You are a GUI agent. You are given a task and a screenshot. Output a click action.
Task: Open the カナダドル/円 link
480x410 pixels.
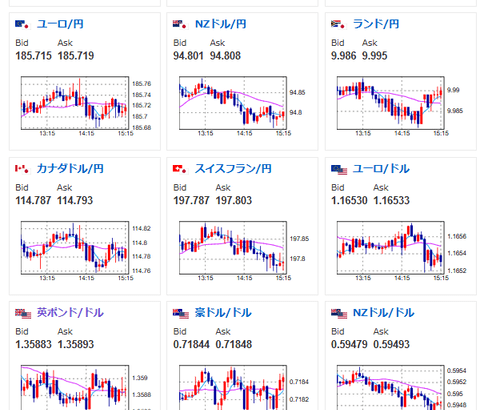pos(70,169)
